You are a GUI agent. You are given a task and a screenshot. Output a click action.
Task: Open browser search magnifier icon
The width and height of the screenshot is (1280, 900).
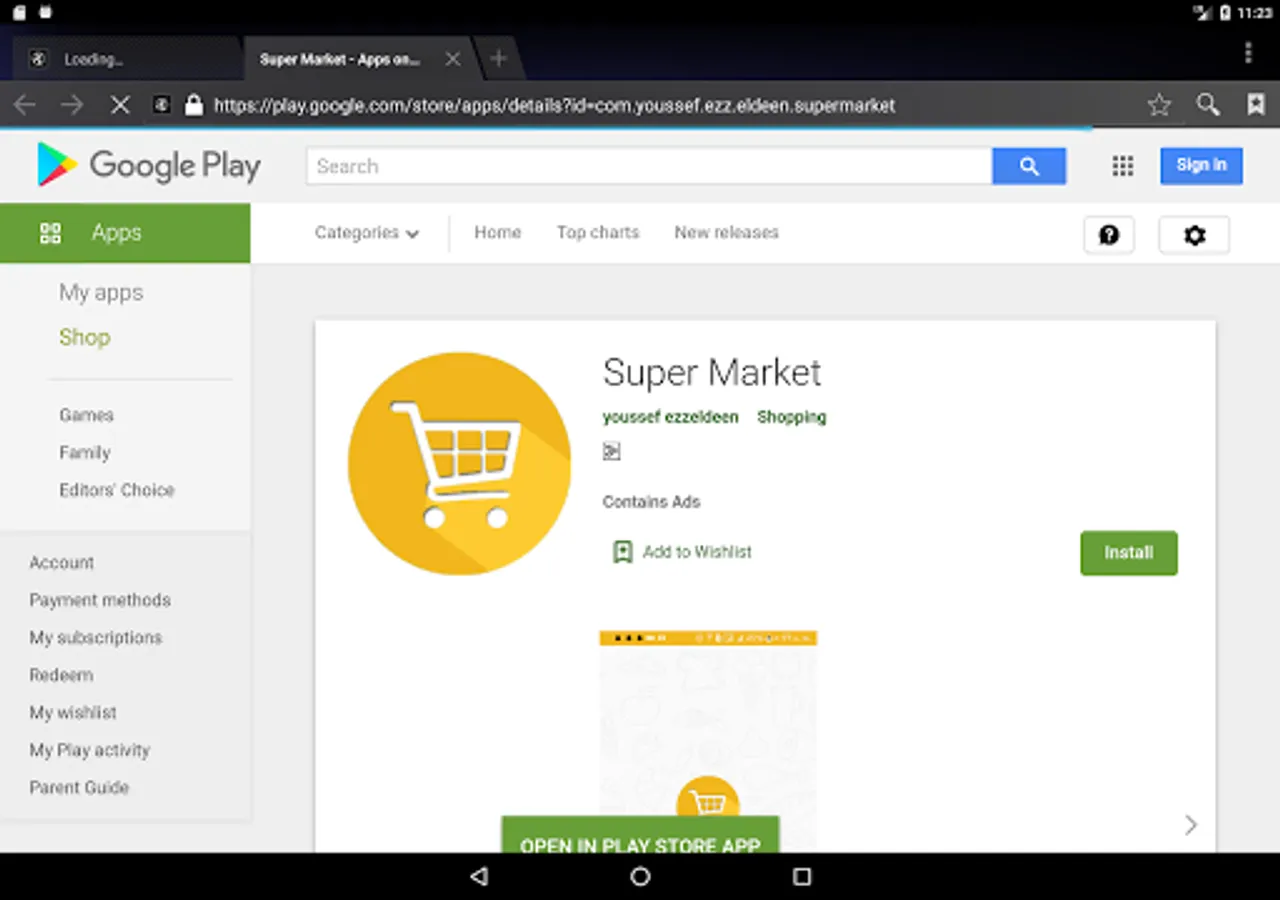(1208, 105)
